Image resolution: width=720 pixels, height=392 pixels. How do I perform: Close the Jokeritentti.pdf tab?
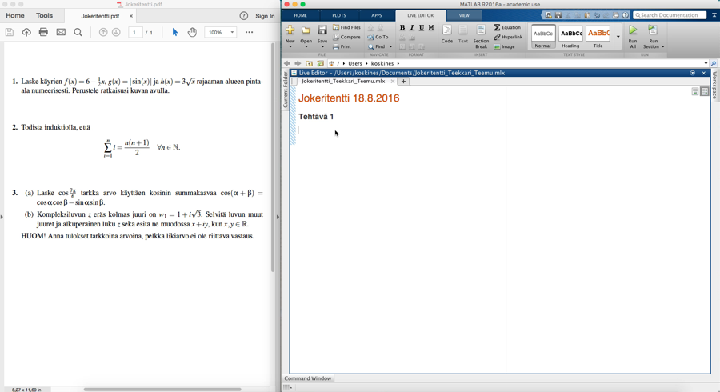[x=131, y=16]
